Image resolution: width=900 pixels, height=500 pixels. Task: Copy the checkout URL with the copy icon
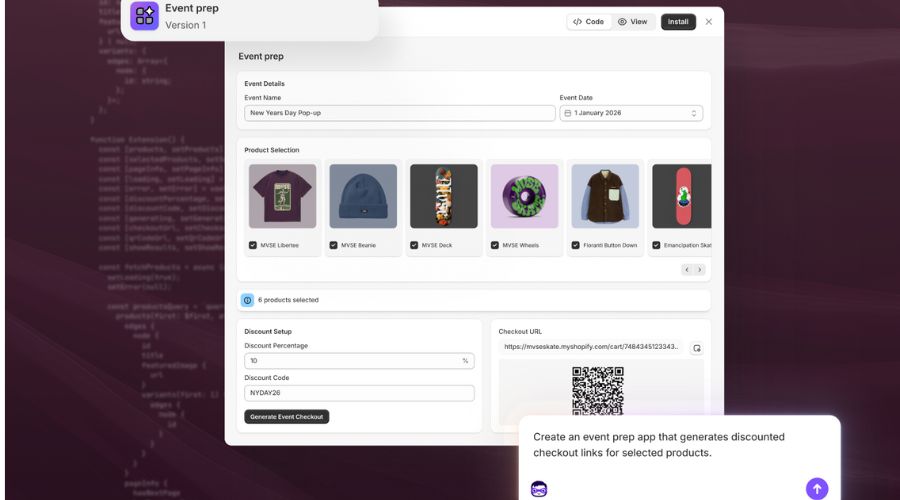click(x=696, y=348)
